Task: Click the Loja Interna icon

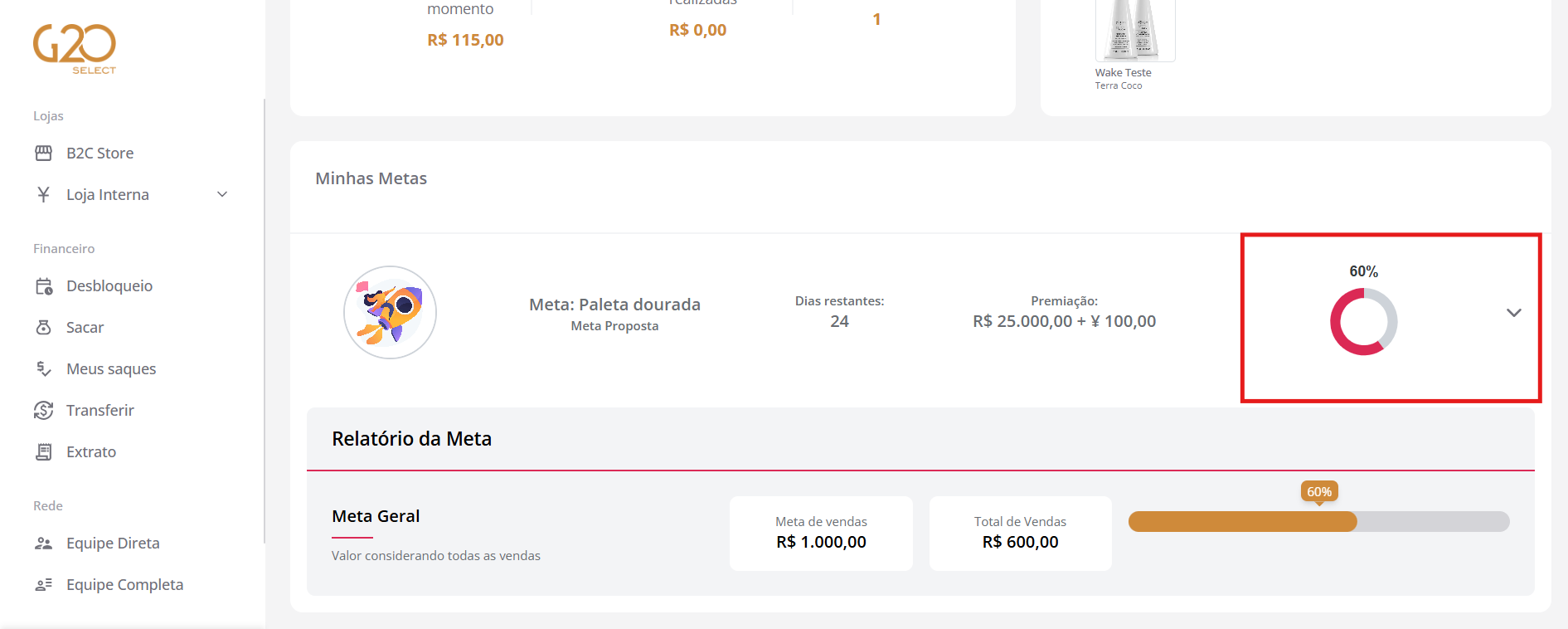Action: [44, 194]
